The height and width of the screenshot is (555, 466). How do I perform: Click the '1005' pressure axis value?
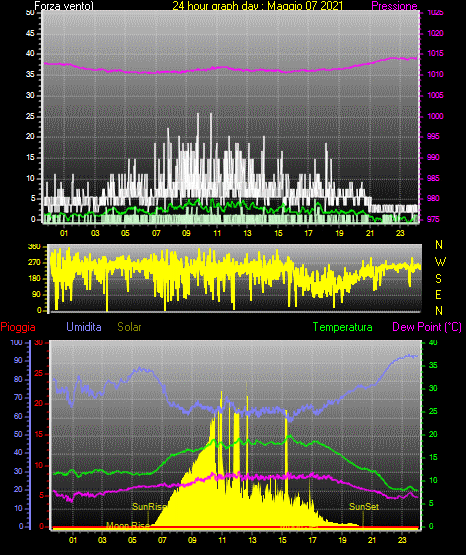pos(435,95)
